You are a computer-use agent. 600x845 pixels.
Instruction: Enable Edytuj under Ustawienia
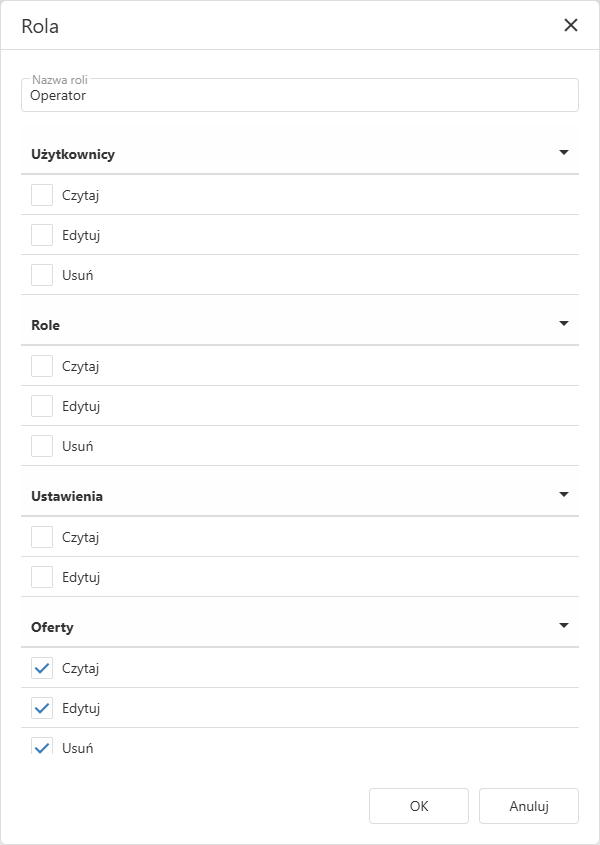click(x=42, y=577)
